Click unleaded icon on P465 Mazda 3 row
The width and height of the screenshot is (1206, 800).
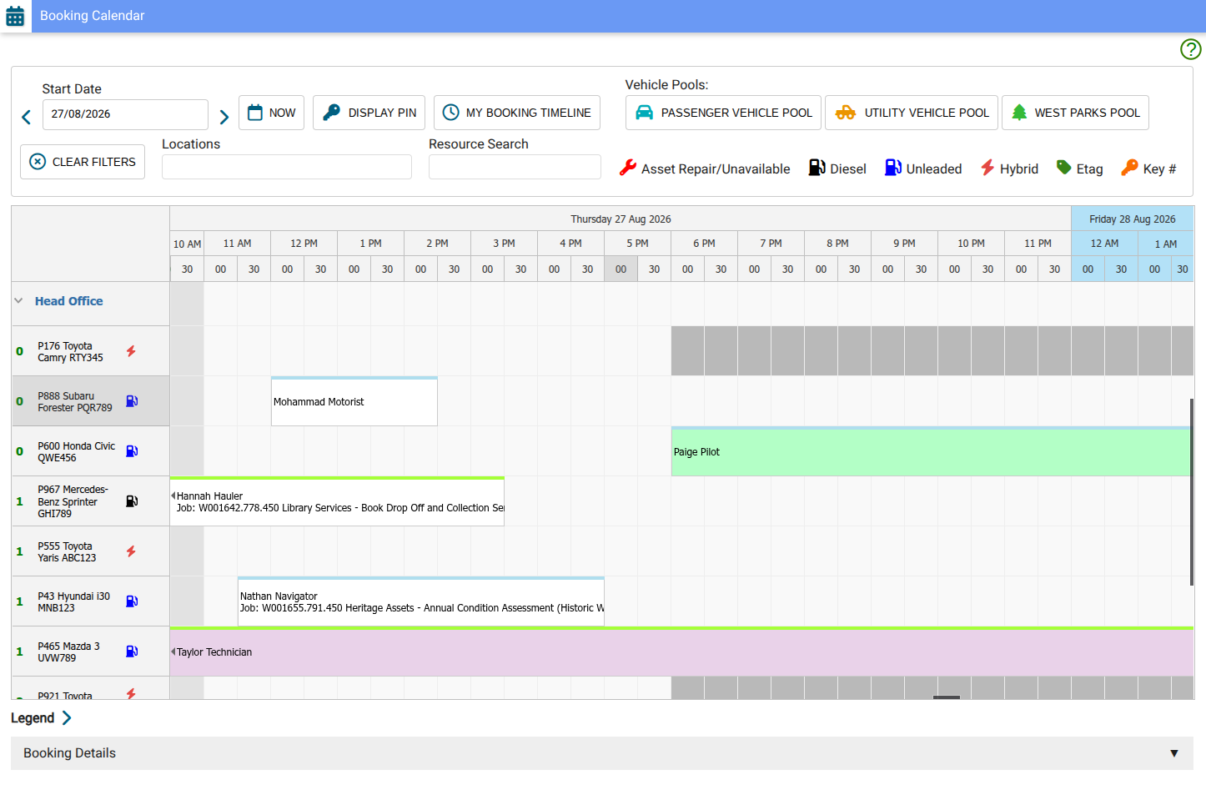[x=131, y=651]
